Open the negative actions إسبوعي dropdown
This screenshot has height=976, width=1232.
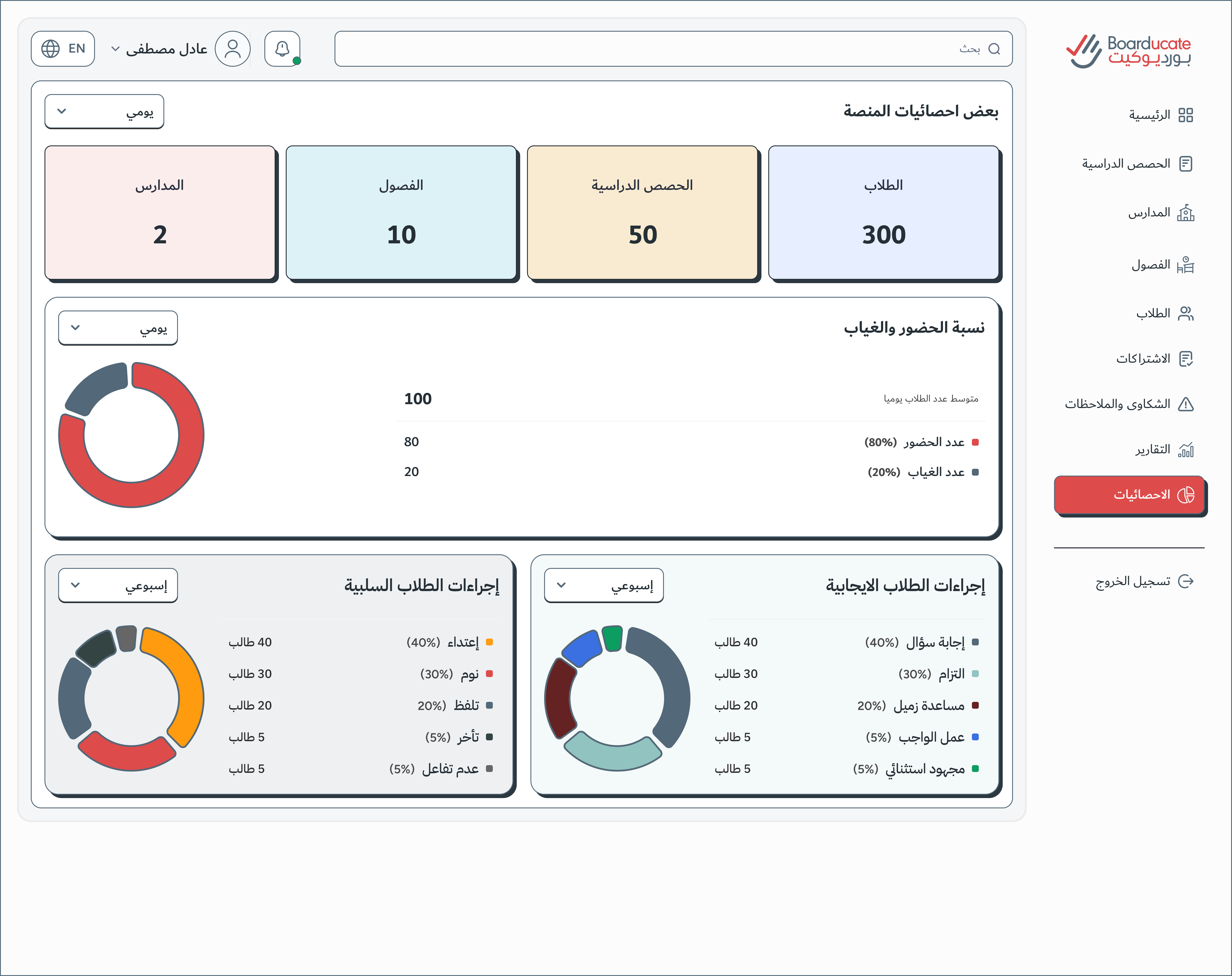pyautogui.click(x=118, y=585)
